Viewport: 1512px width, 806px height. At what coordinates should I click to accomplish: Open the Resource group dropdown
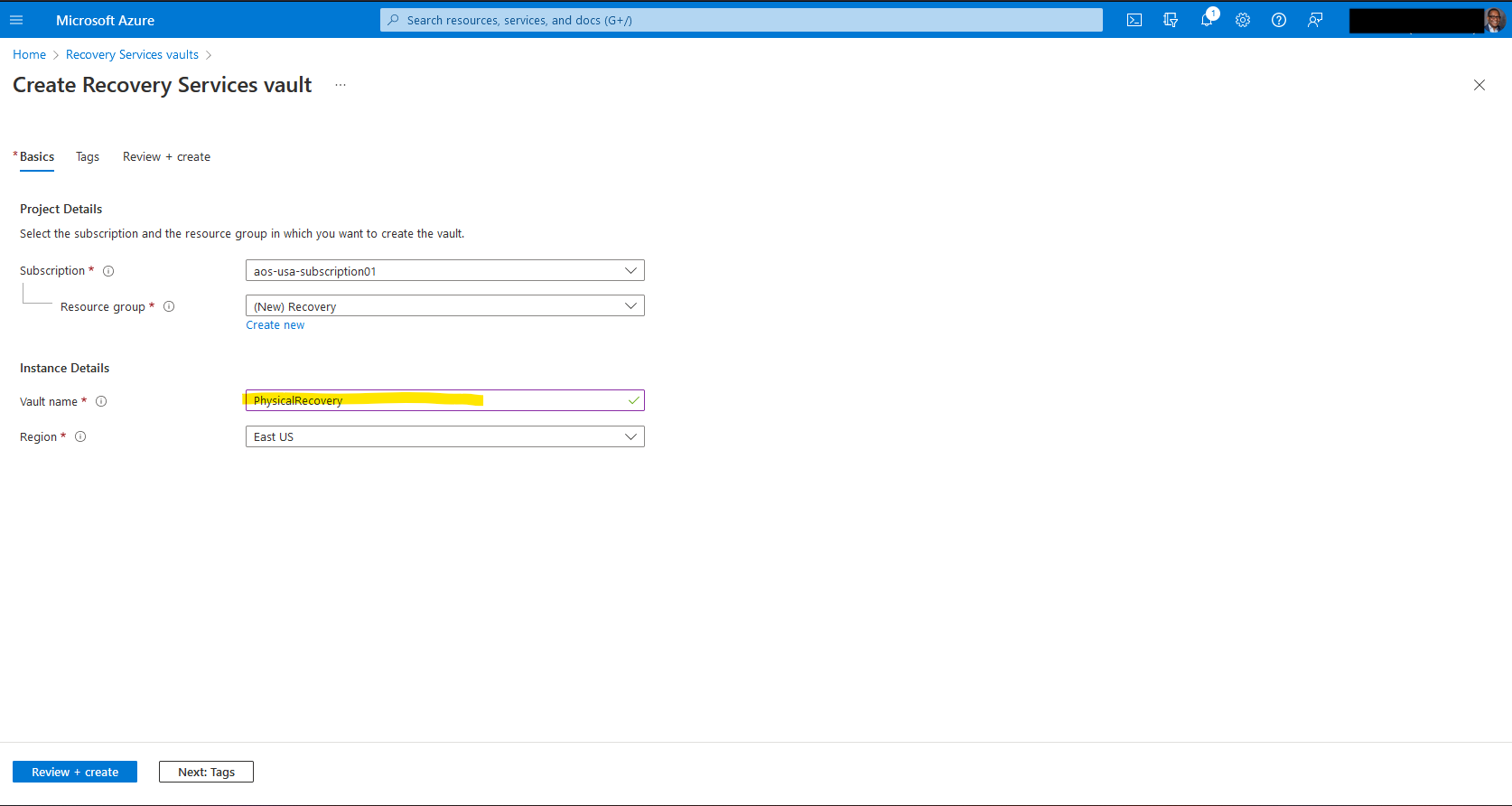coord(445,305)
